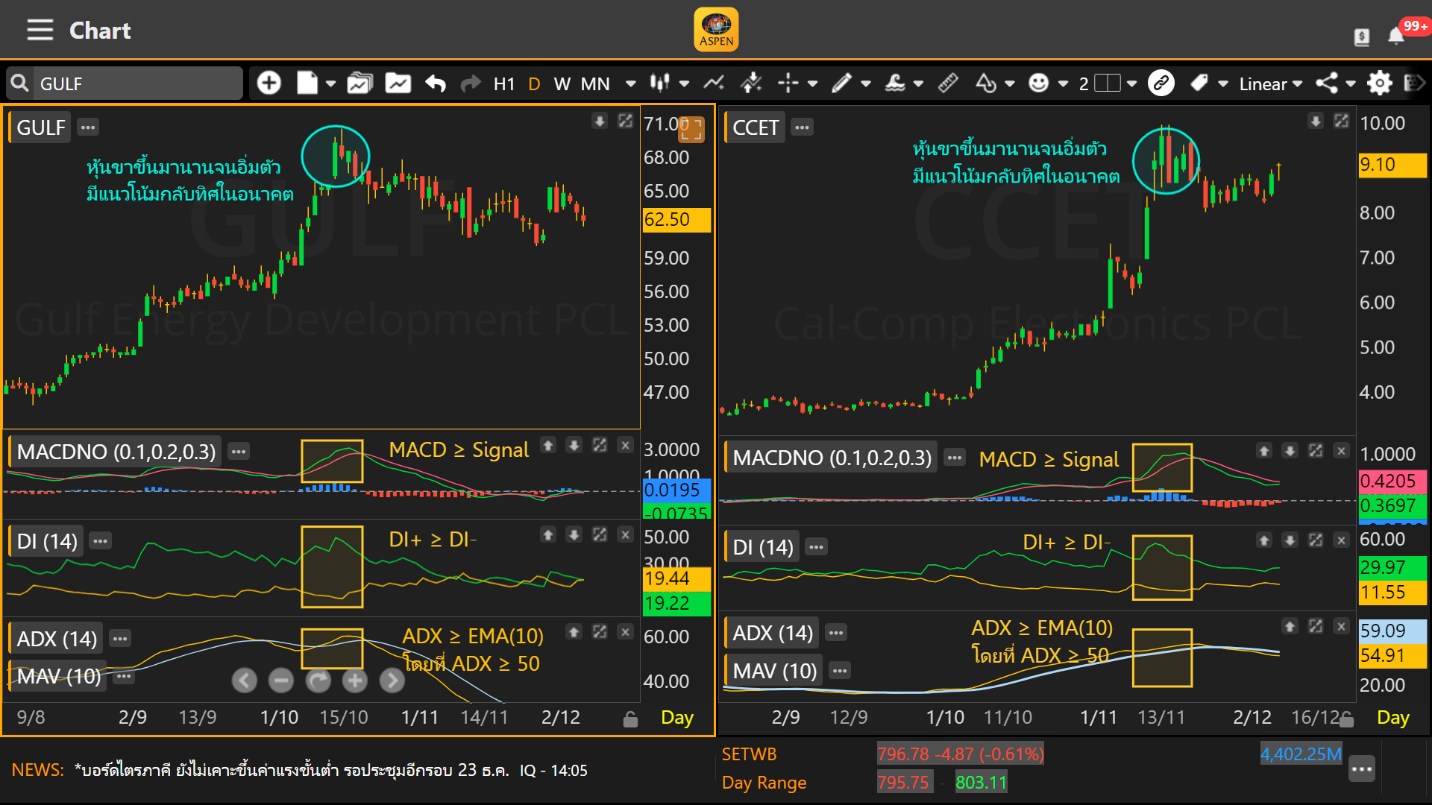Screen dimensions: 1432x805
Task: Open CCET ADX (14) options ellipsis
Action: coord(836,632)
